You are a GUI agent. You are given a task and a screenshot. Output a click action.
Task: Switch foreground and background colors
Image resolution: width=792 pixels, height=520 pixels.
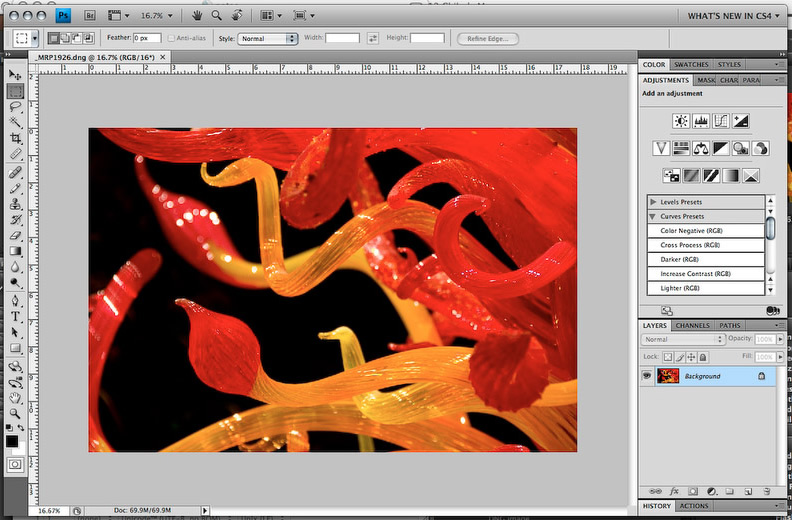[21, 428]
